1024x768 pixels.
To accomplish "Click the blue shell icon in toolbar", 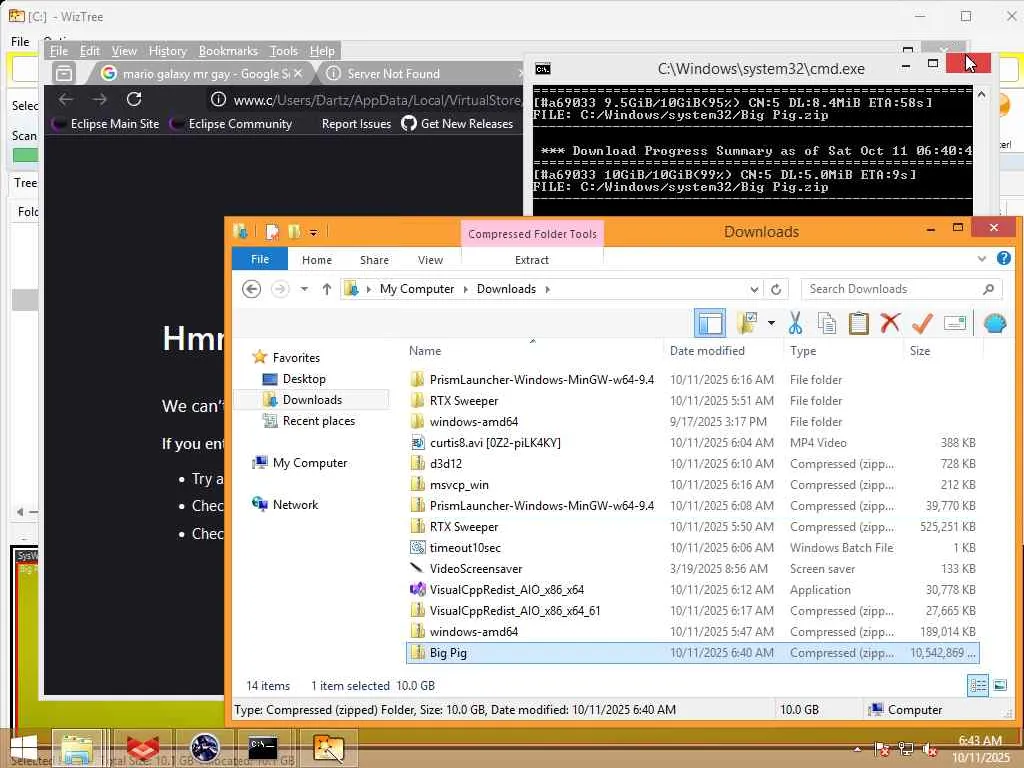I will tap(995, 323).
